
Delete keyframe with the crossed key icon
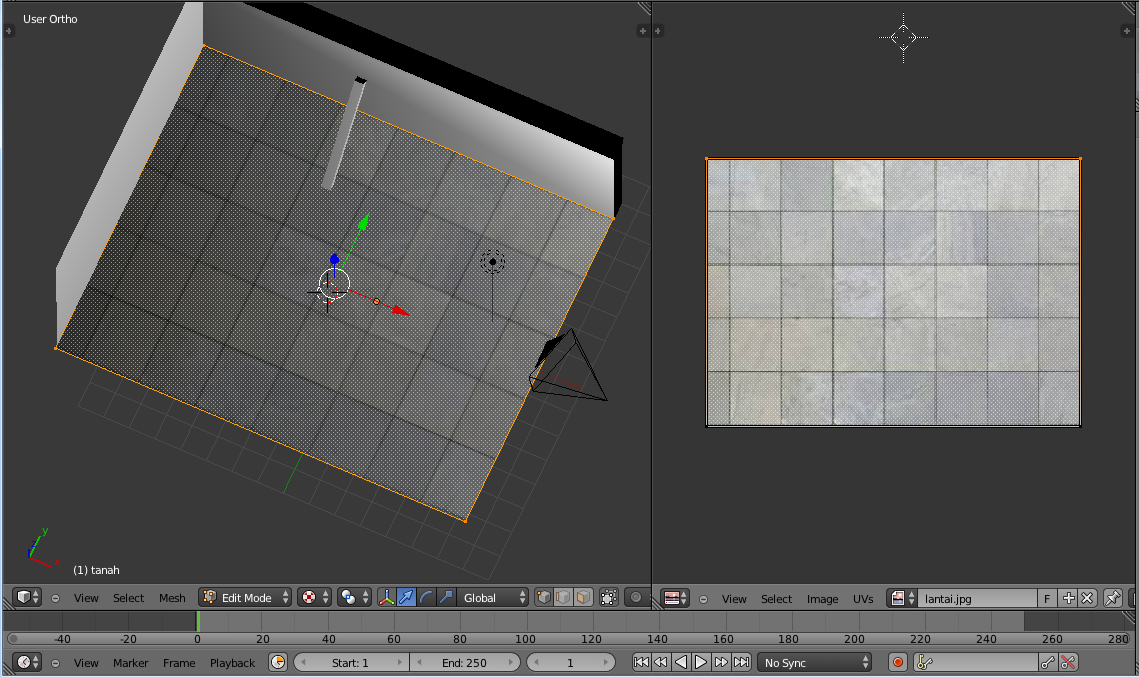(x=1068, y=662)
